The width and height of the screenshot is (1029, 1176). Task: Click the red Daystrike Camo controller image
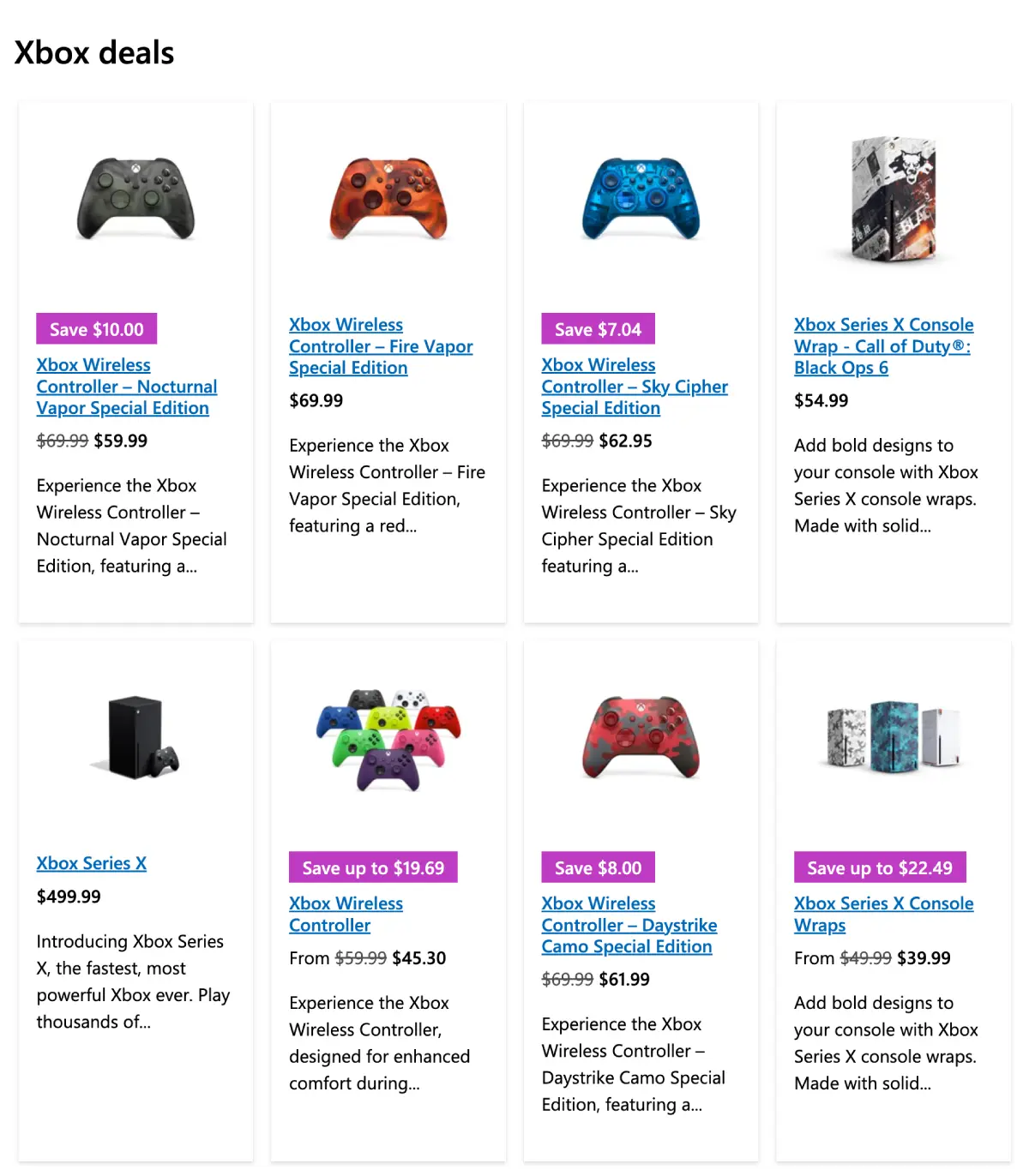(641, 737)
